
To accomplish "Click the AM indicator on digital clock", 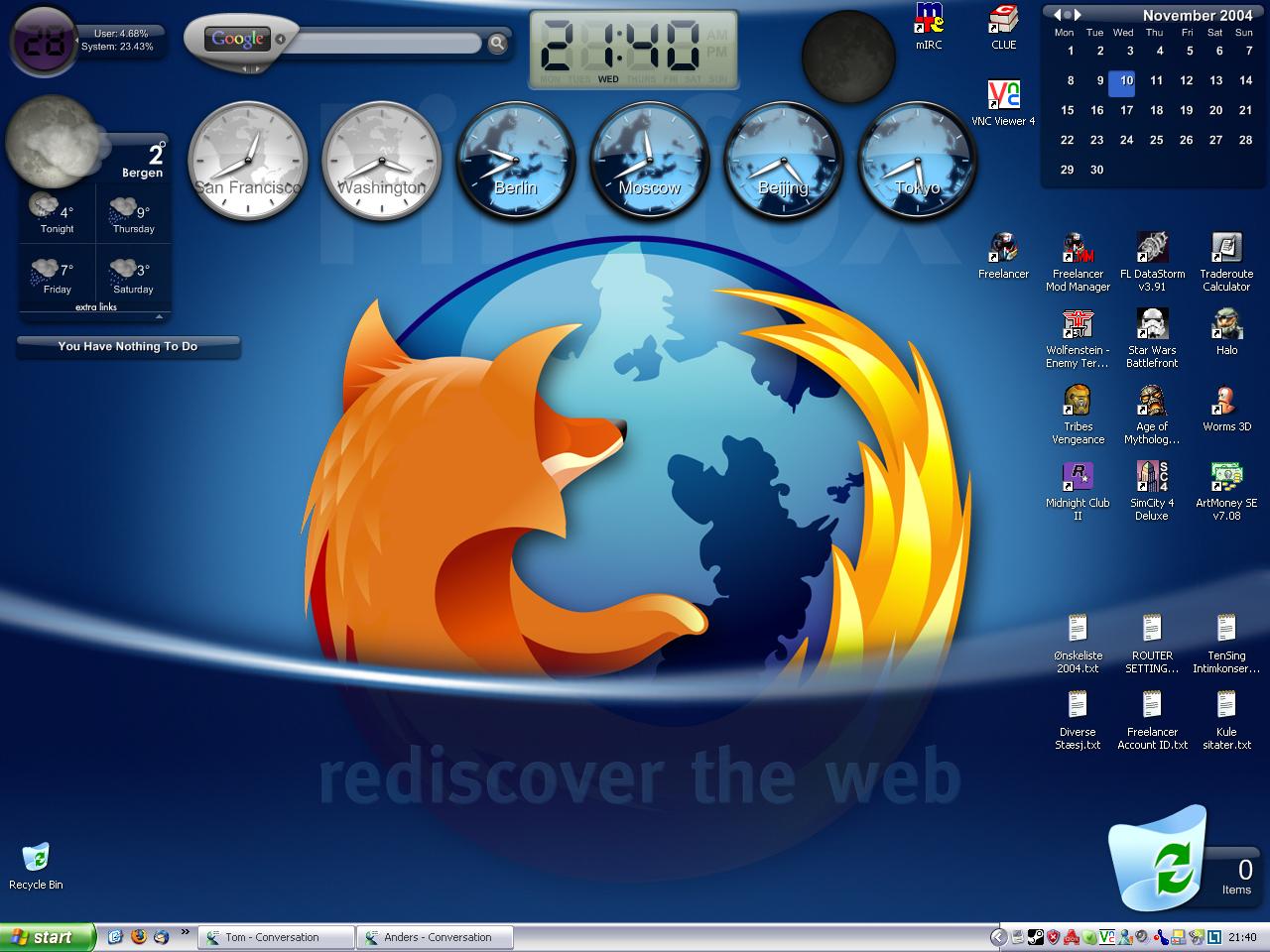I will 717,35.
